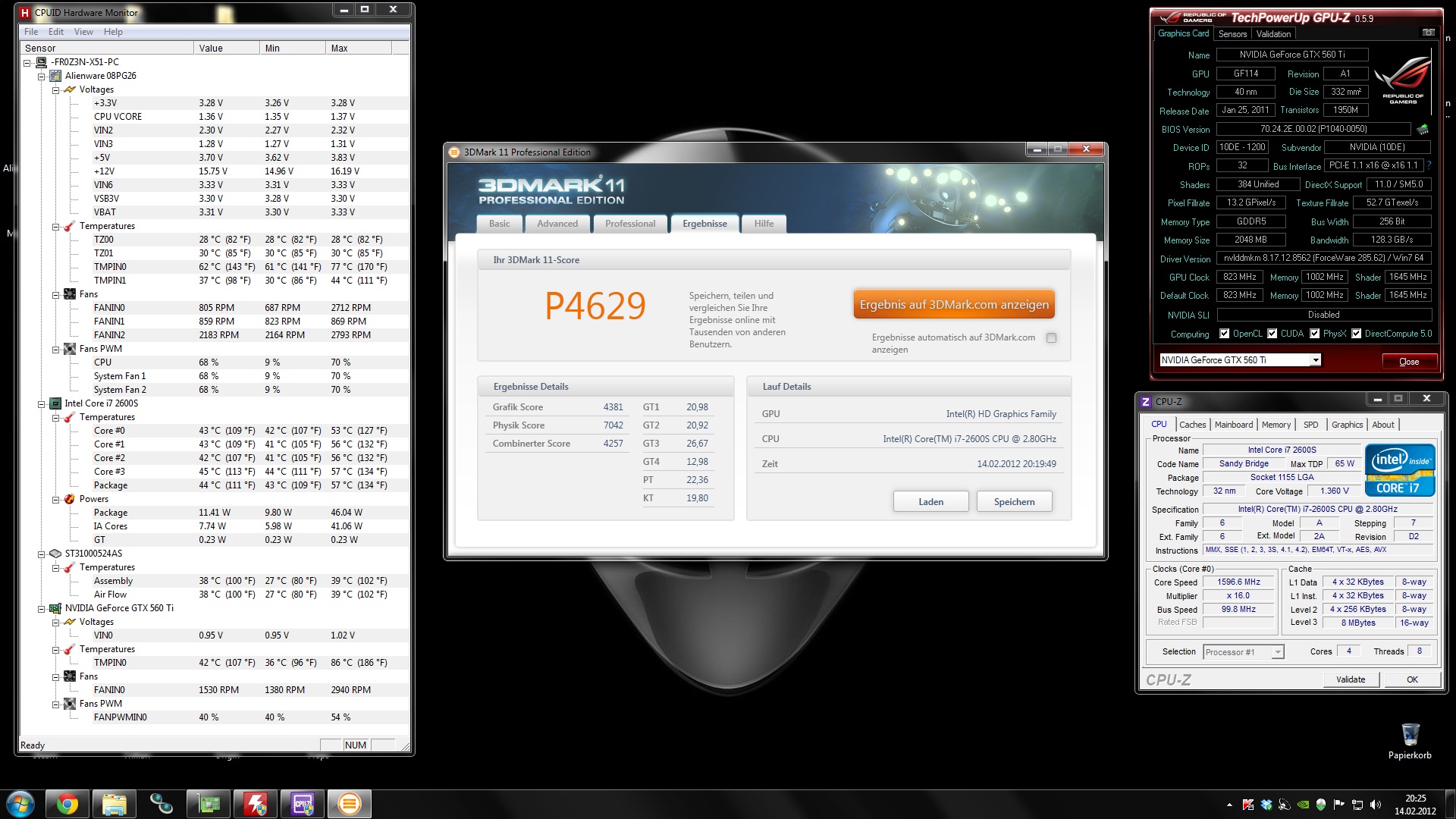
Task: Open the SPD tab in CPU-Z
Action: [1311, 425]
